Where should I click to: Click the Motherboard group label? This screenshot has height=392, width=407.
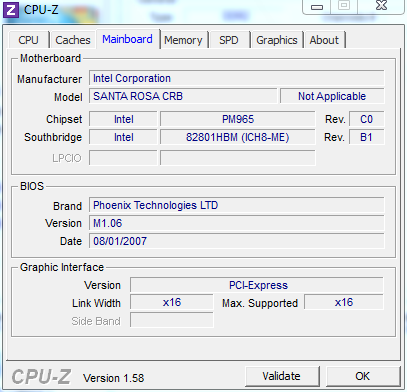tap(50, 58)
